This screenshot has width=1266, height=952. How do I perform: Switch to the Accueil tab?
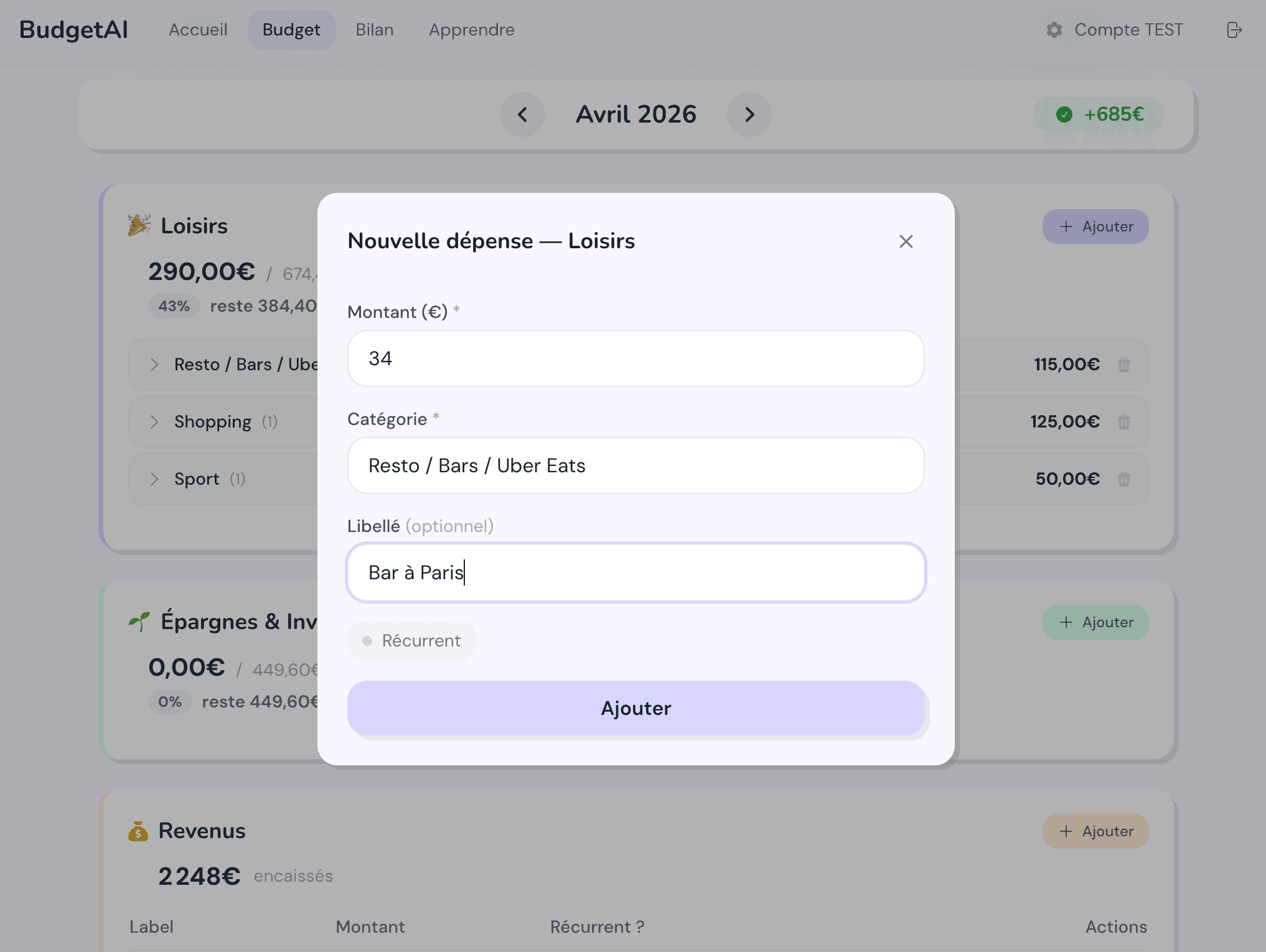pos(198,30)
